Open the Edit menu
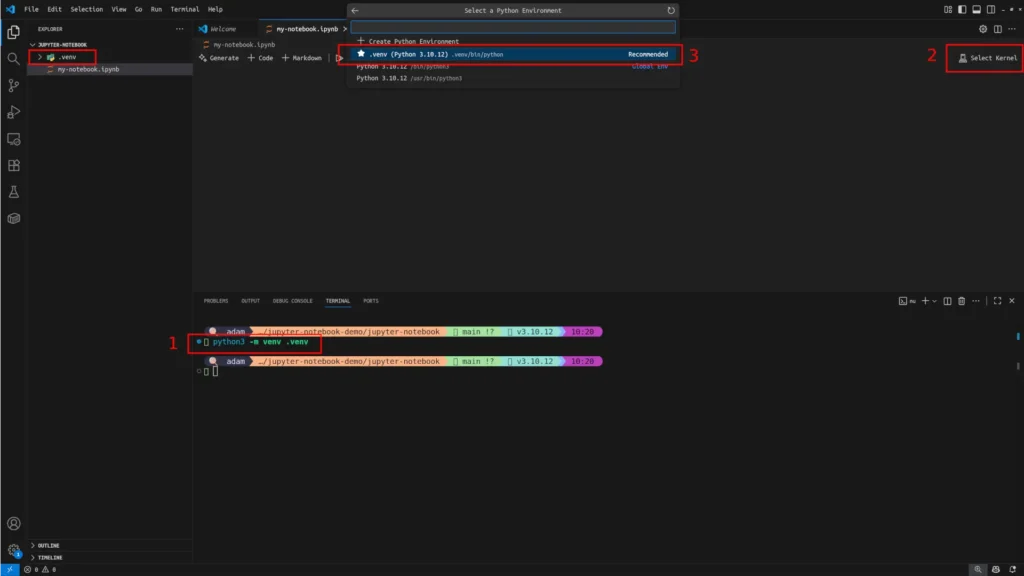Image resolution: width=1024 pixels, height=576 pixels. [x=54, y=9]
